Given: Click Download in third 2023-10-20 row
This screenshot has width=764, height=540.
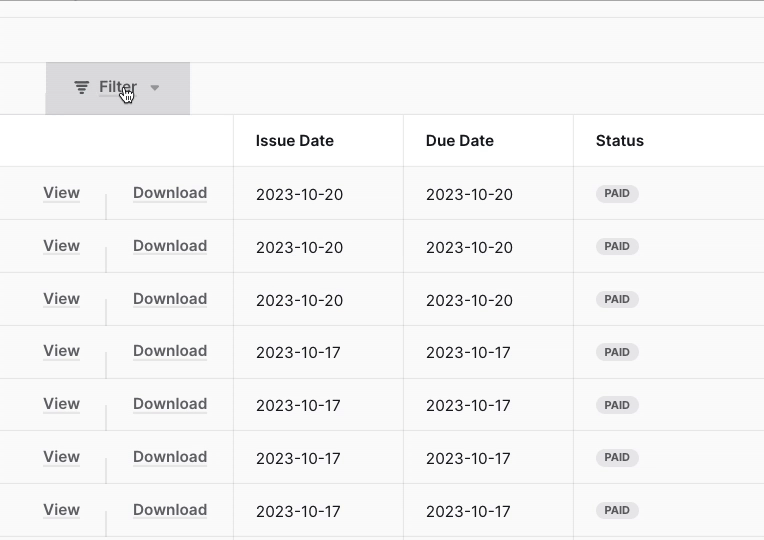Looking at the screenshot, I should 170,299.
